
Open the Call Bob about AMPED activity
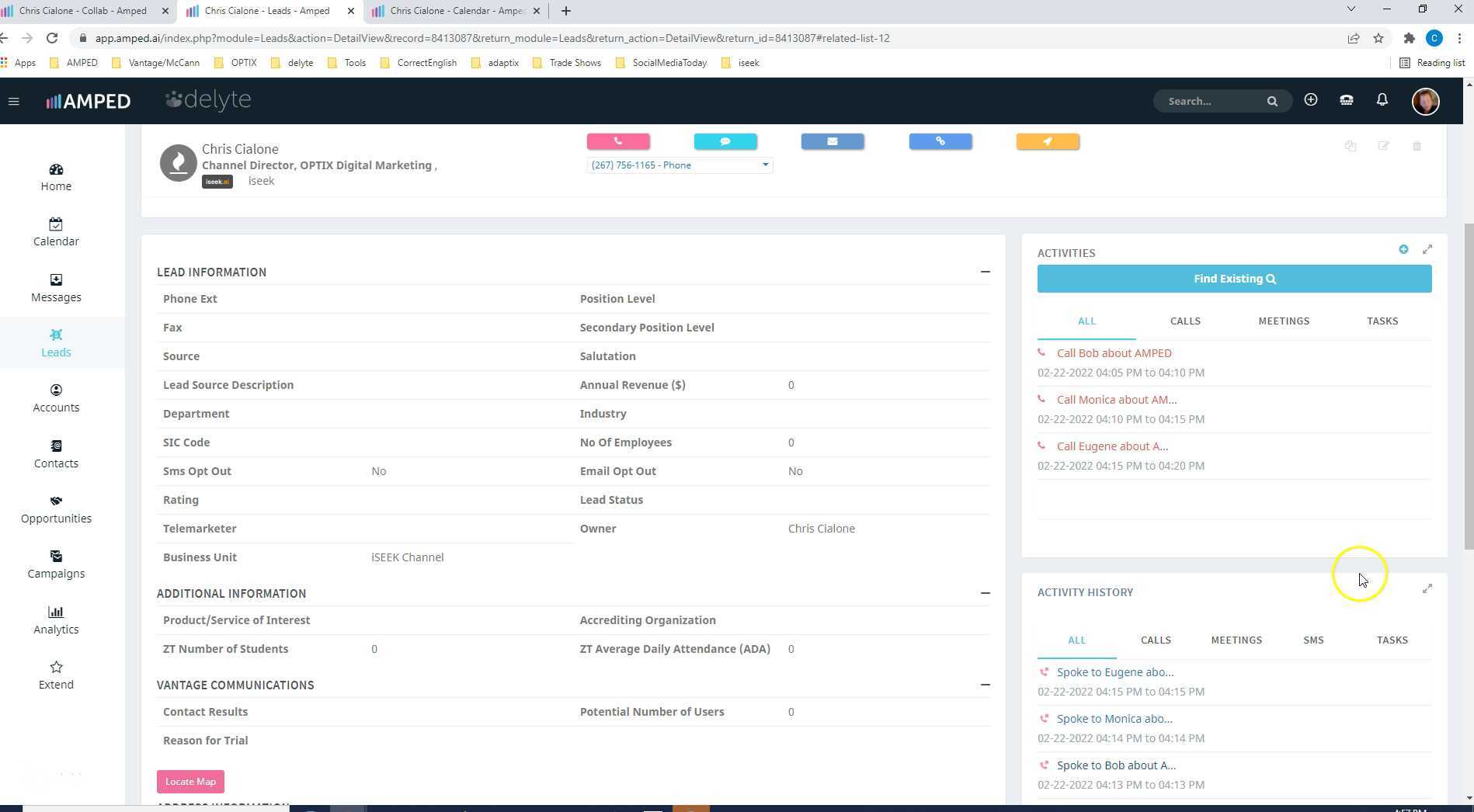[1114, 352]
